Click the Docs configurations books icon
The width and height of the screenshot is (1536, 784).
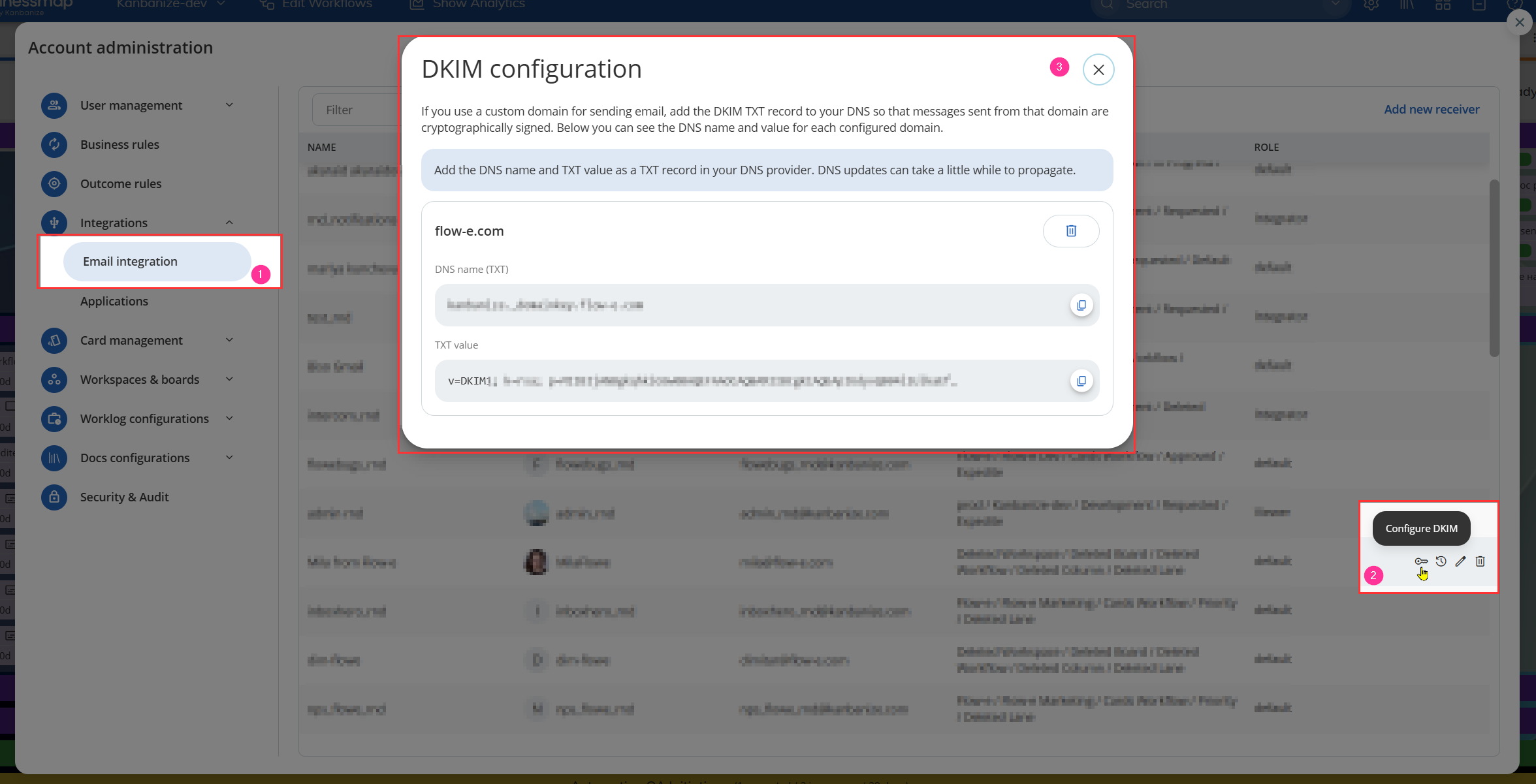tap(54, 458)
